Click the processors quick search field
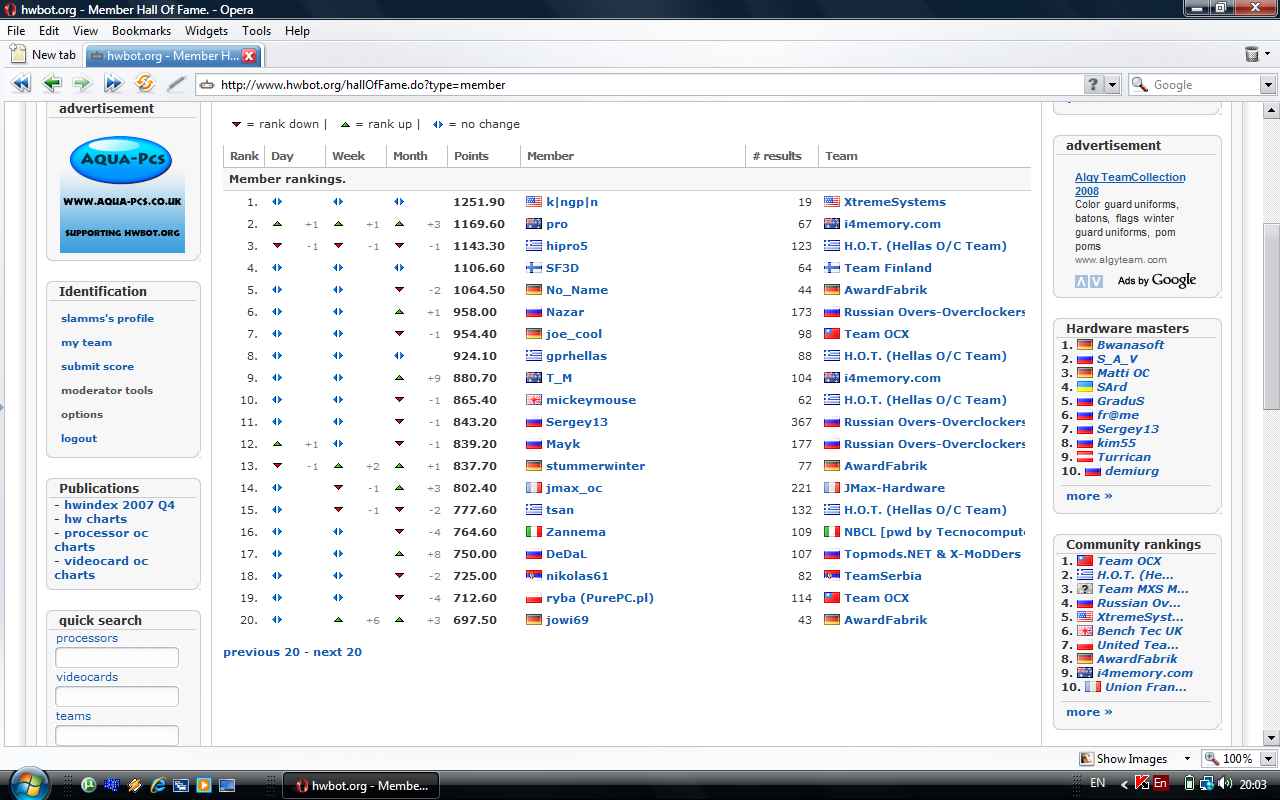This screenshot has height=800, width=1280. [117, 658]
